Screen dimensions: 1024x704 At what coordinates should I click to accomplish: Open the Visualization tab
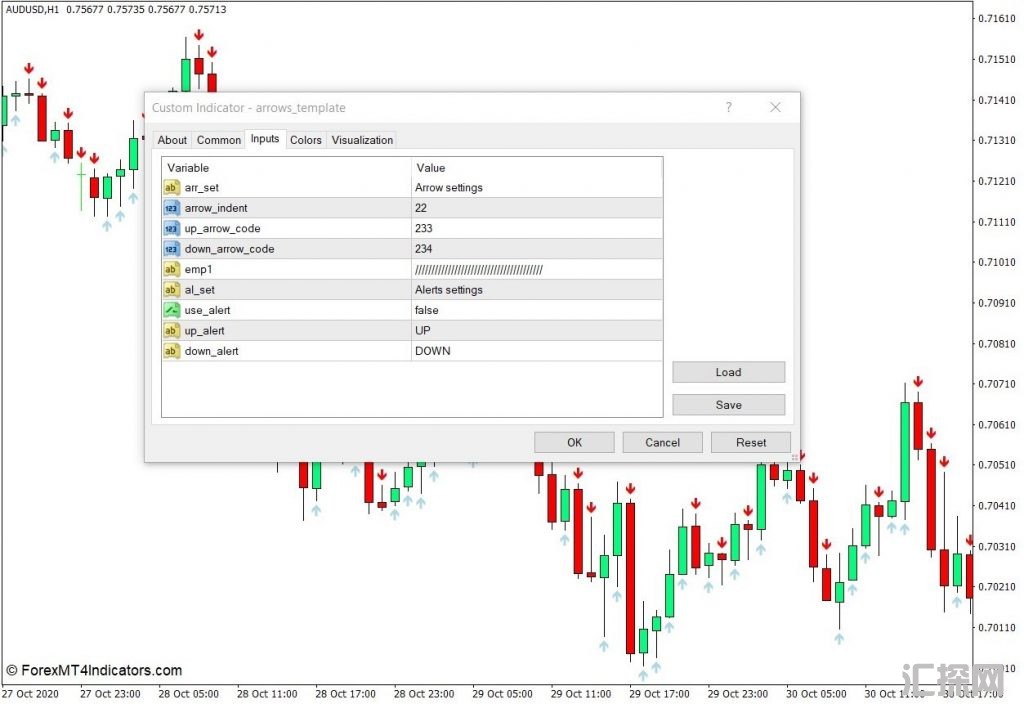362,140
